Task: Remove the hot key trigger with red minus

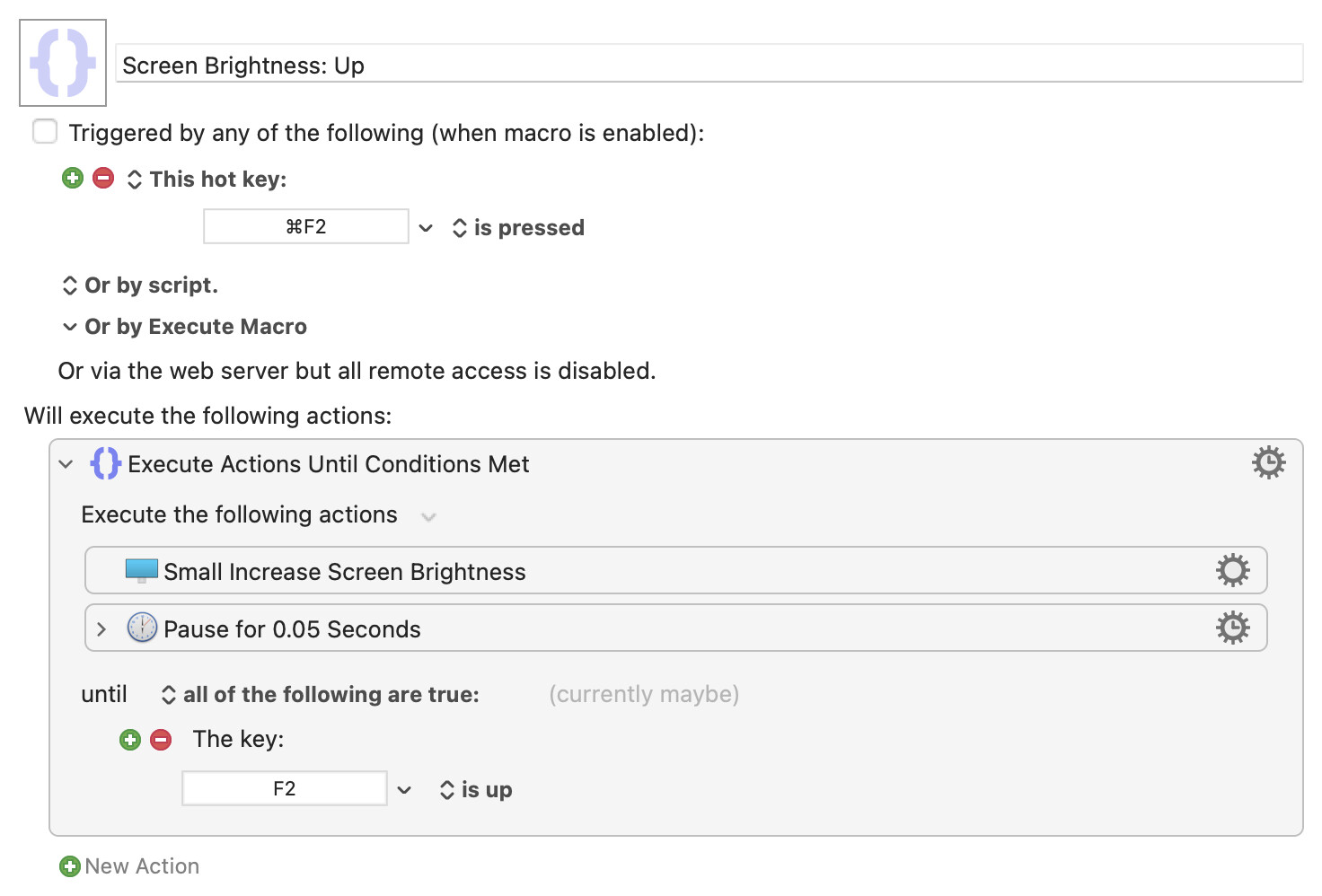Action: click(103, 178)
